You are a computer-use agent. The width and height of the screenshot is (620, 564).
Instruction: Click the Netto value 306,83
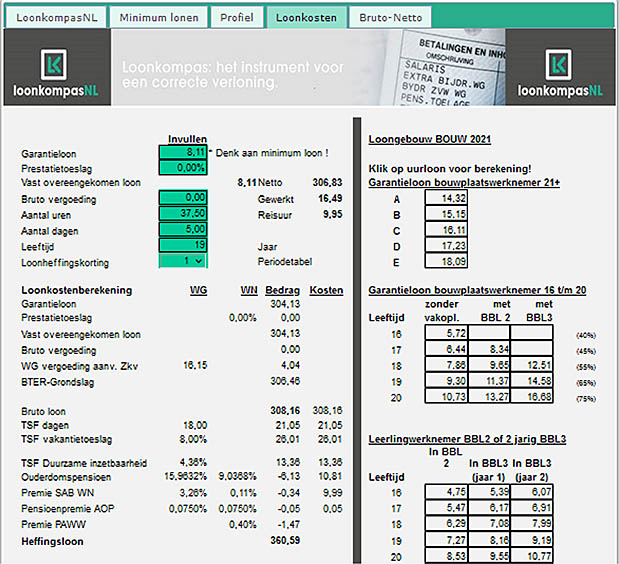327,182
